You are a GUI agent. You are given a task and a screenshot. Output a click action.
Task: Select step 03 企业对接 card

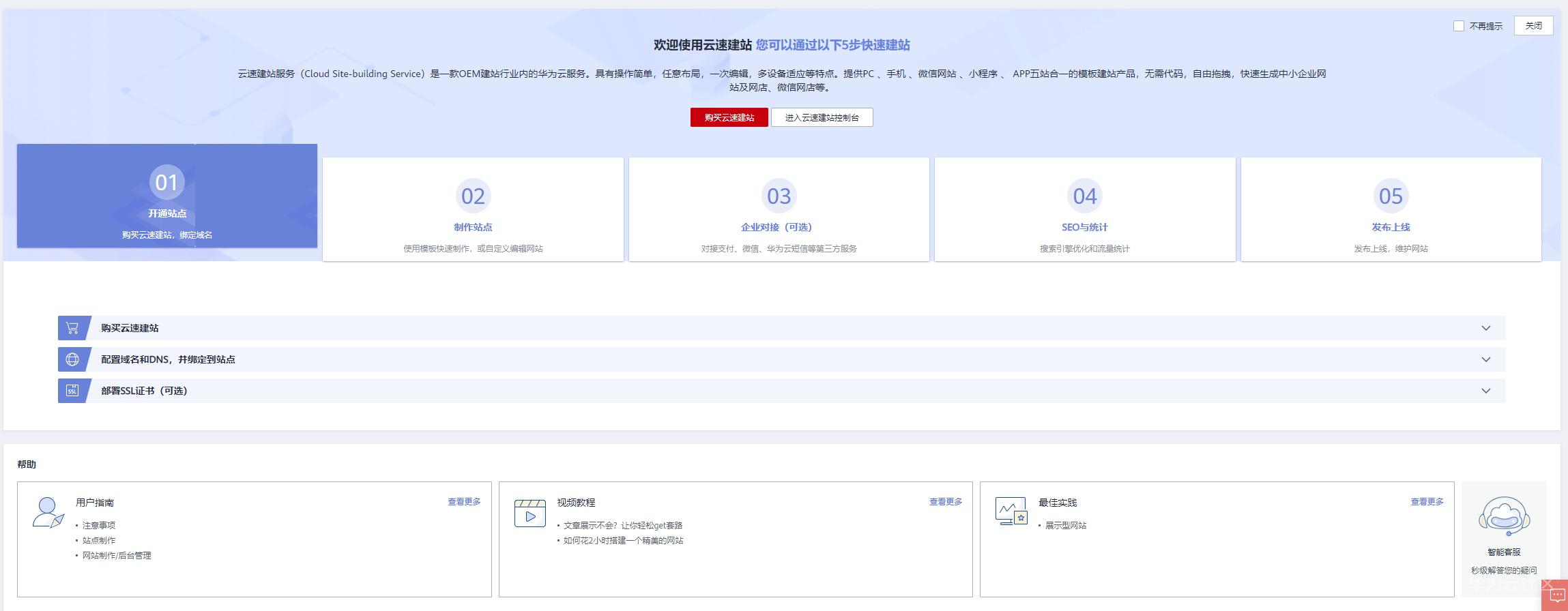pyautogui.click(x=779, y=209)
